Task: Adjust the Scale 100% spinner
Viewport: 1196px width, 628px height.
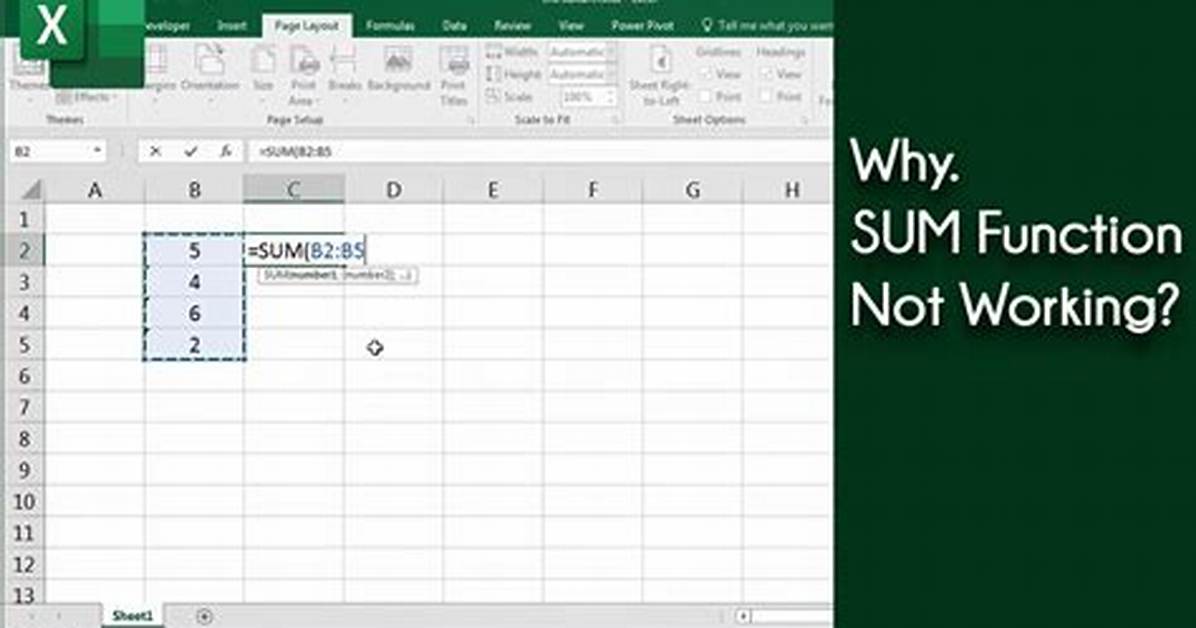Action: coord(610,97)
